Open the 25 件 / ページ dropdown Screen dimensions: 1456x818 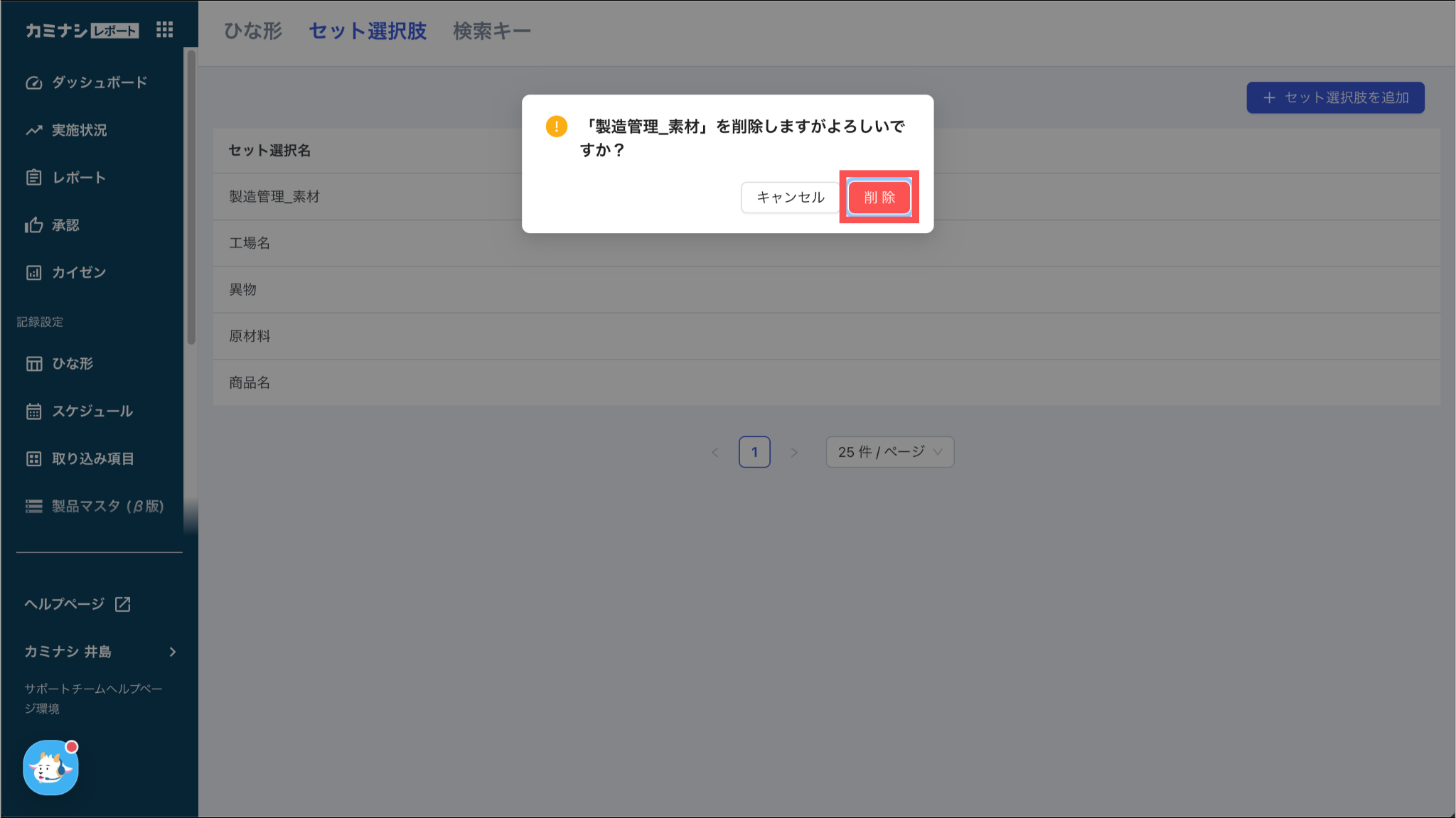pos(889,452)
